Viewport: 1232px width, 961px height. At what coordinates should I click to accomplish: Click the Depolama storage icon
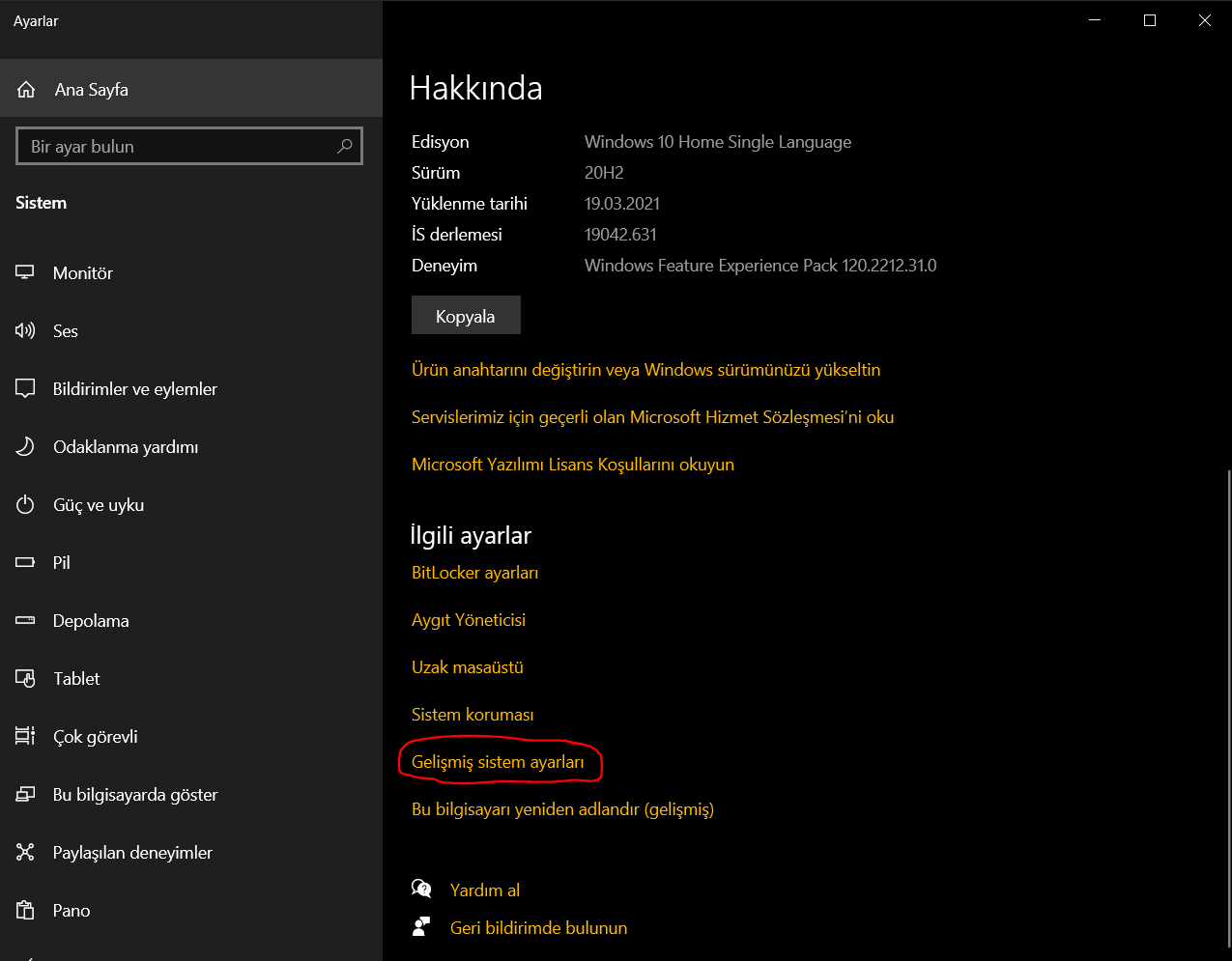(x=25, y=621)
